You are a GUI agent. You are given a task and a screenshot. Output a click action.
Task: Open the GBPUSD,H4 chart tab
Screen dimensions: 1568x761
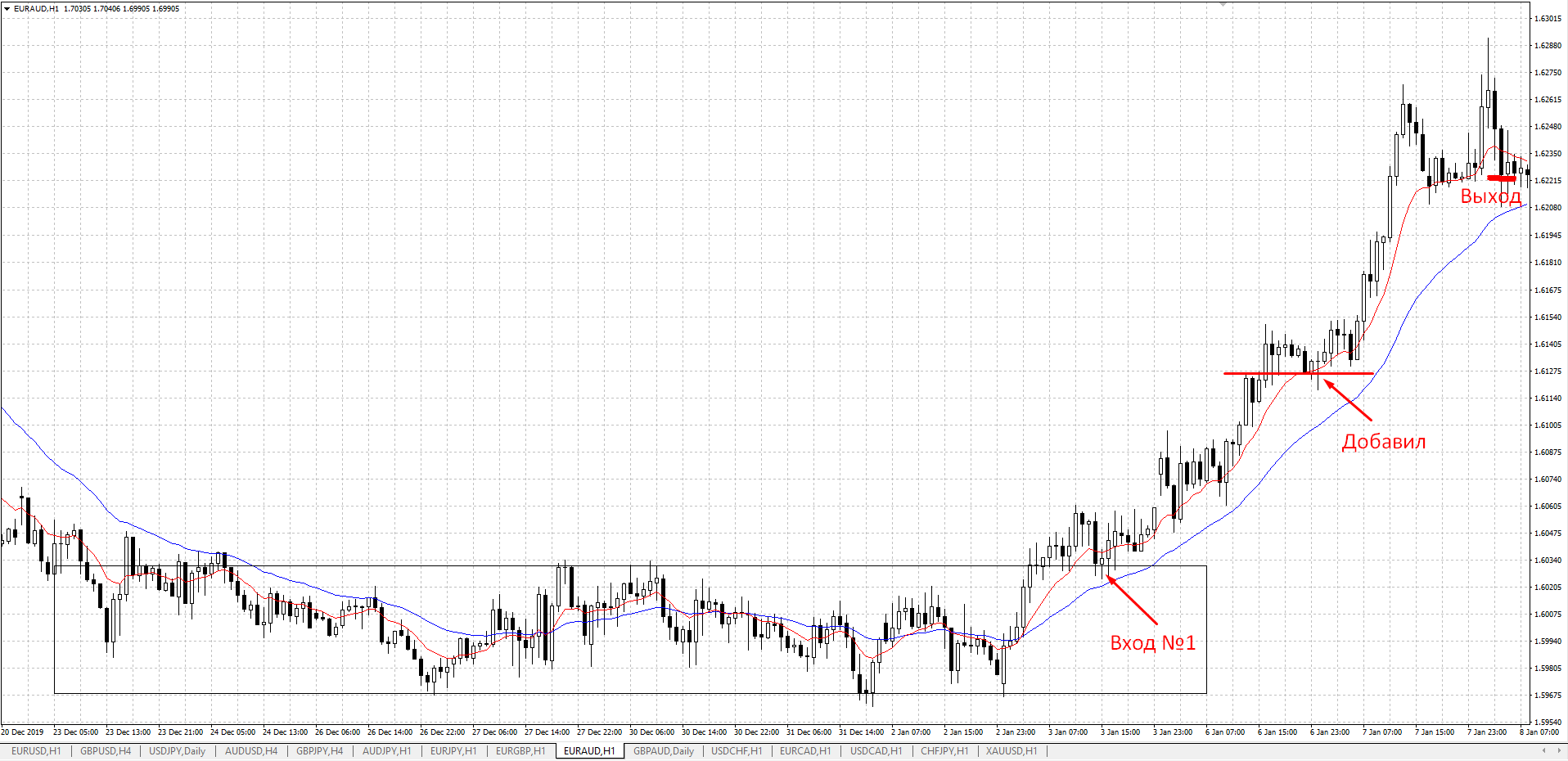tap(106, 750)
